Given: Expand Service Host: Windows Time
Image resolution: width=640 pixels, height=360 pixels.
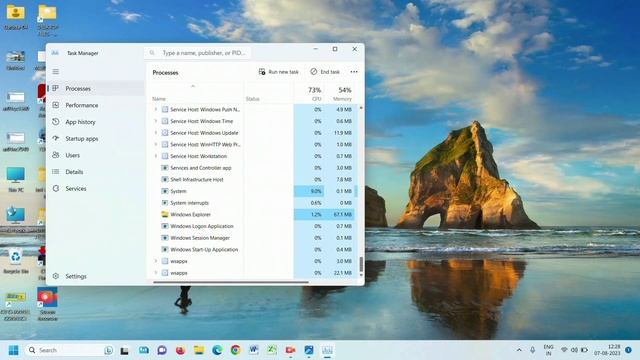Looking at the screenshot, I should (x=156, y=121).
